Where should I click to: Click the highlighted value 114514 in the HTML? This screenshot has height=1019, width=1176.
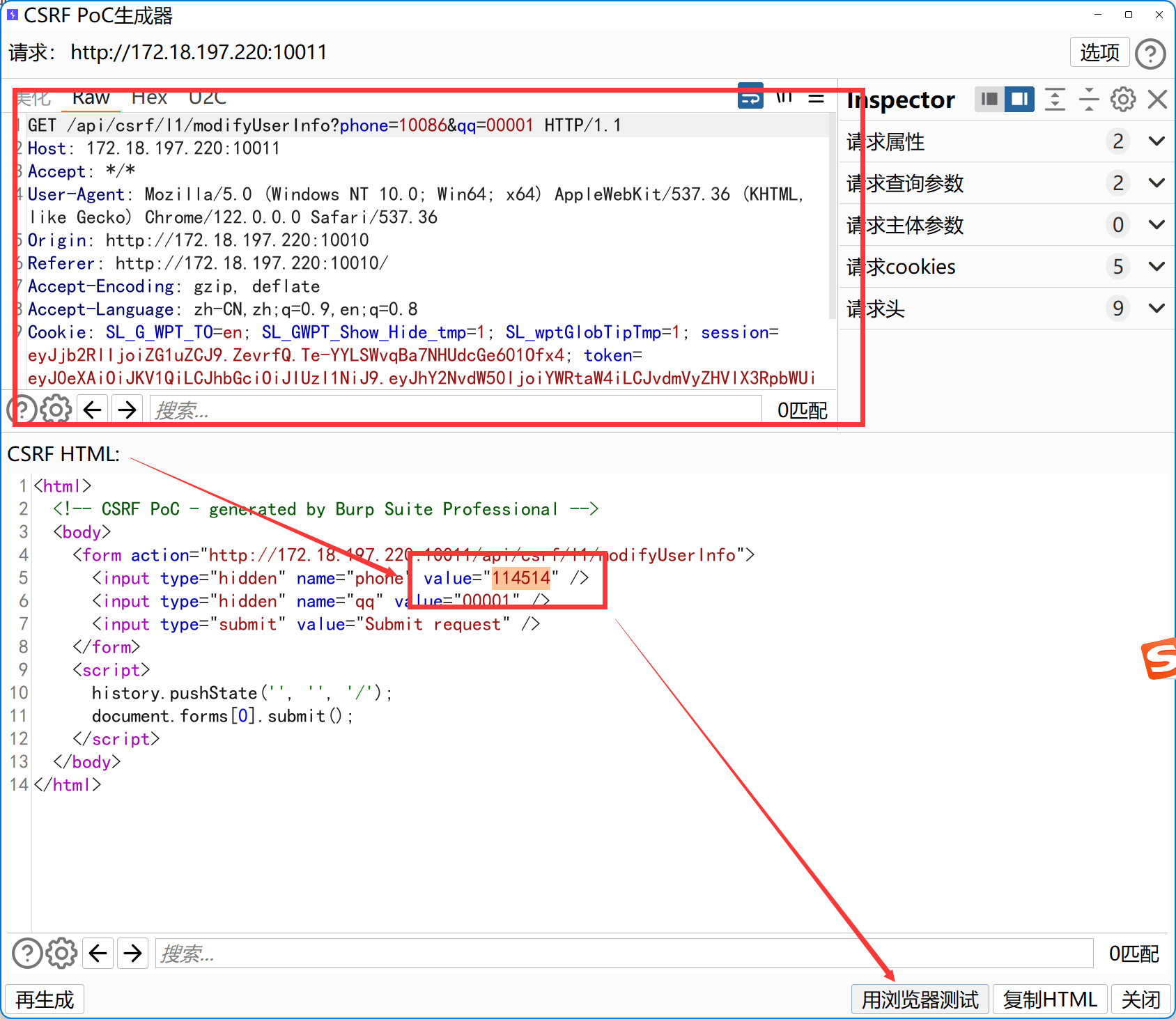521,578
